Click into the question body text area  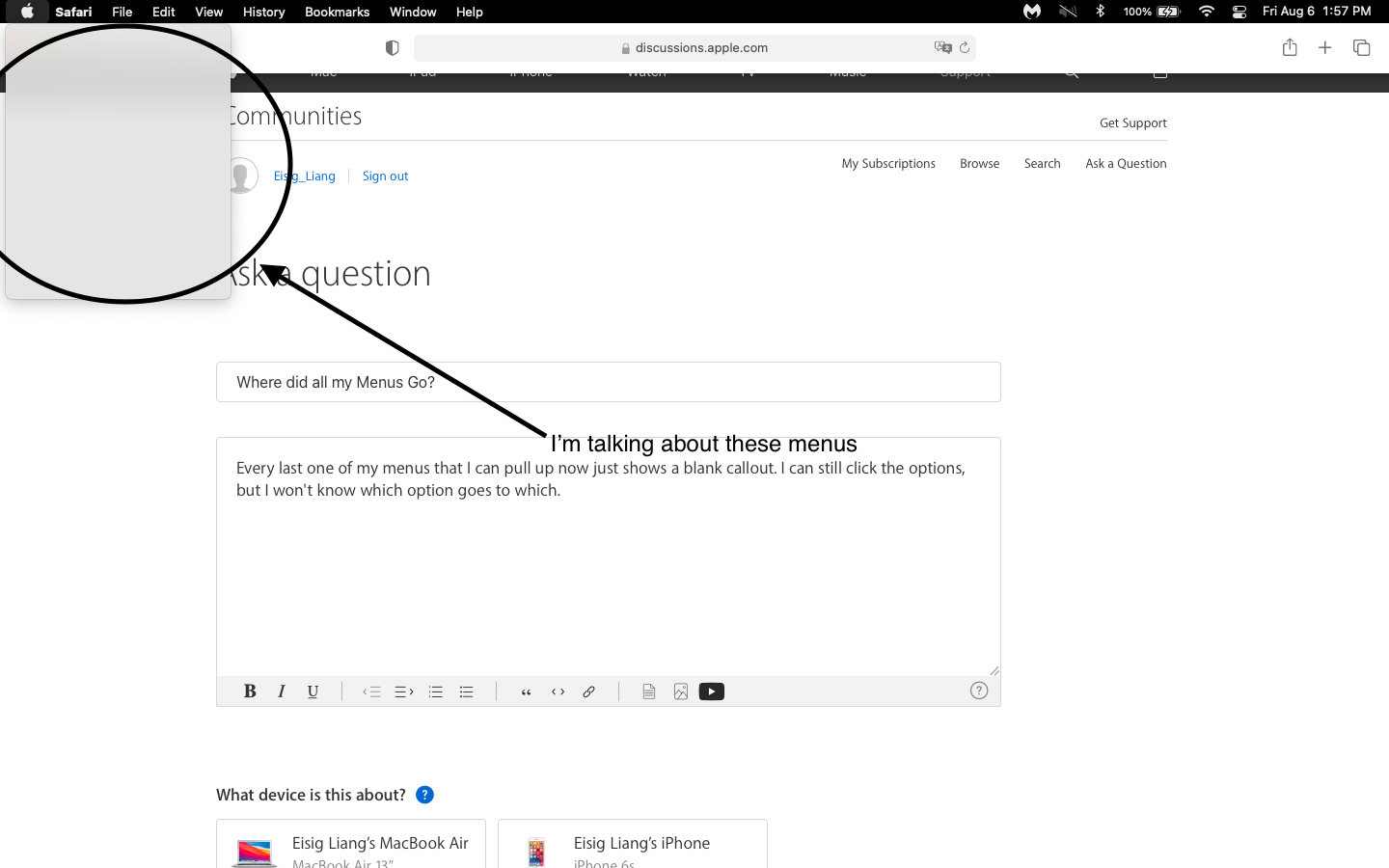click(609, 556)
